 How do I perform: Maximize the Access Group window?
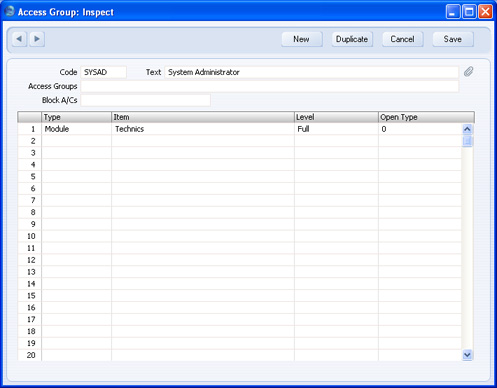tap(469, 12)
